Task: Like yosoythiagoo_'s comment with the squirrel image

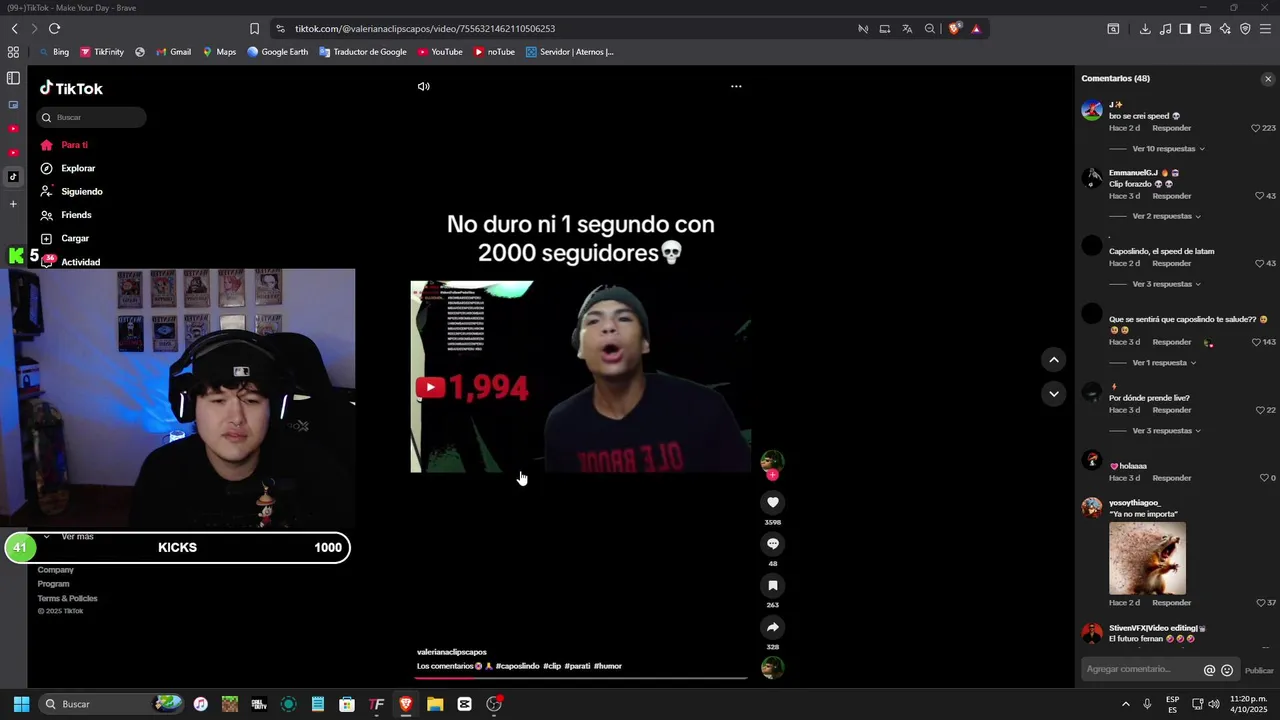Action: click(1260, 603)
